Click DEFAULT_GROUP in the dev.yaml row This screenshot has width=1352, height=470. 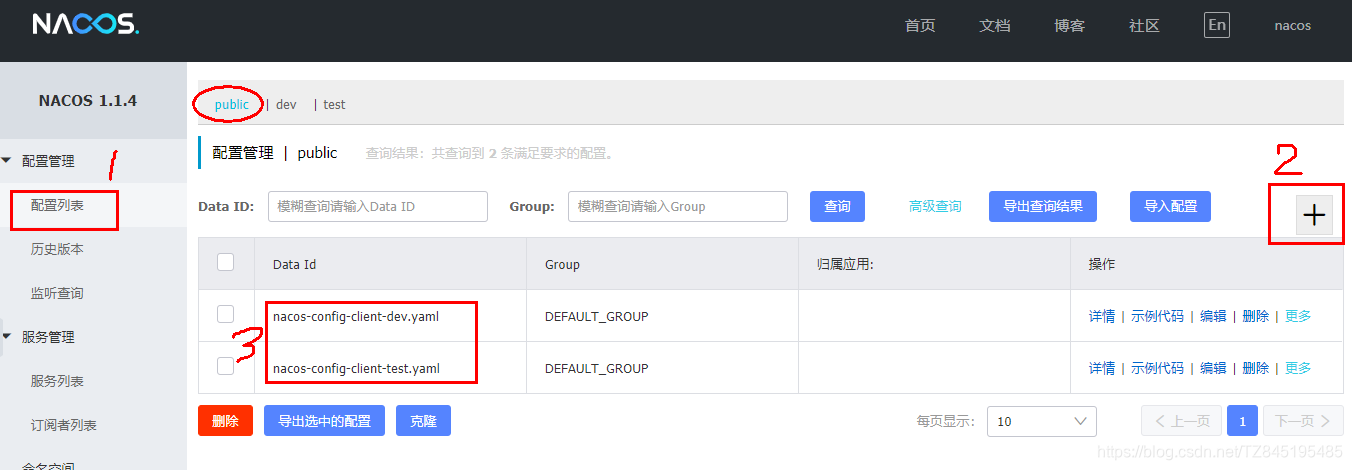[596, 316]
